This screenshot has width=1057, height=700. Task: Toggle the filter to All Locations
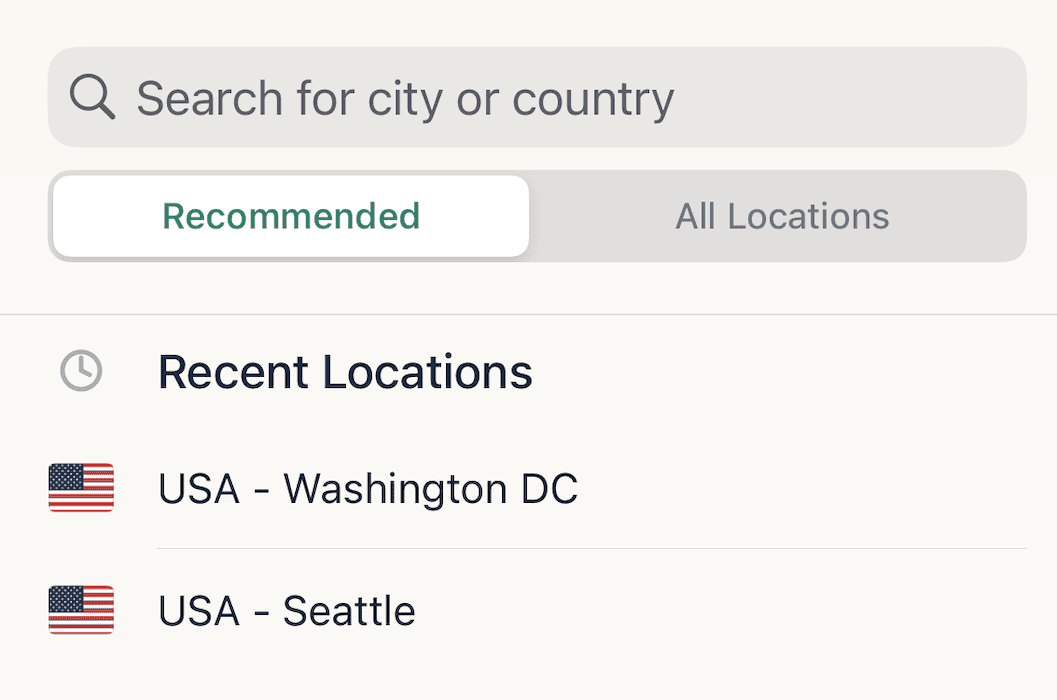[x=782, y=216]
